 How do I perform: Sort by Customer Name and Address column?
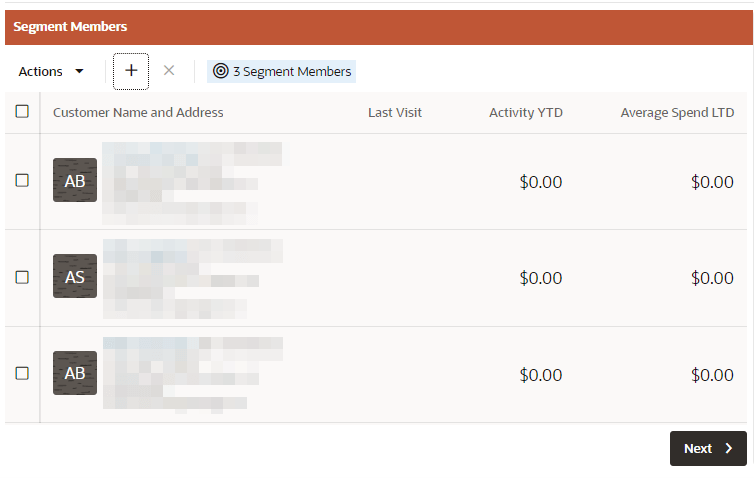click(138, 113)
